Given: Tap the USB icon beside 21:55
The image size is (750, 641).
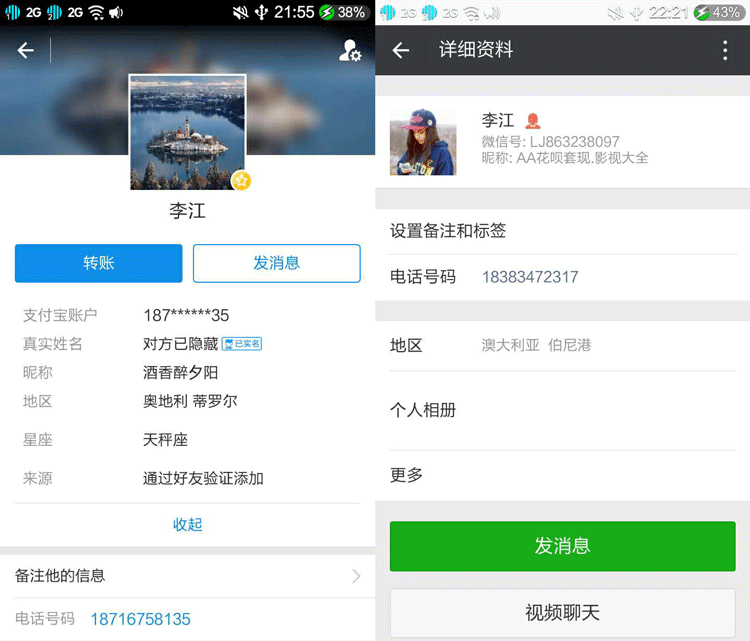Looking at the screenshot, I should coord(261,12).
